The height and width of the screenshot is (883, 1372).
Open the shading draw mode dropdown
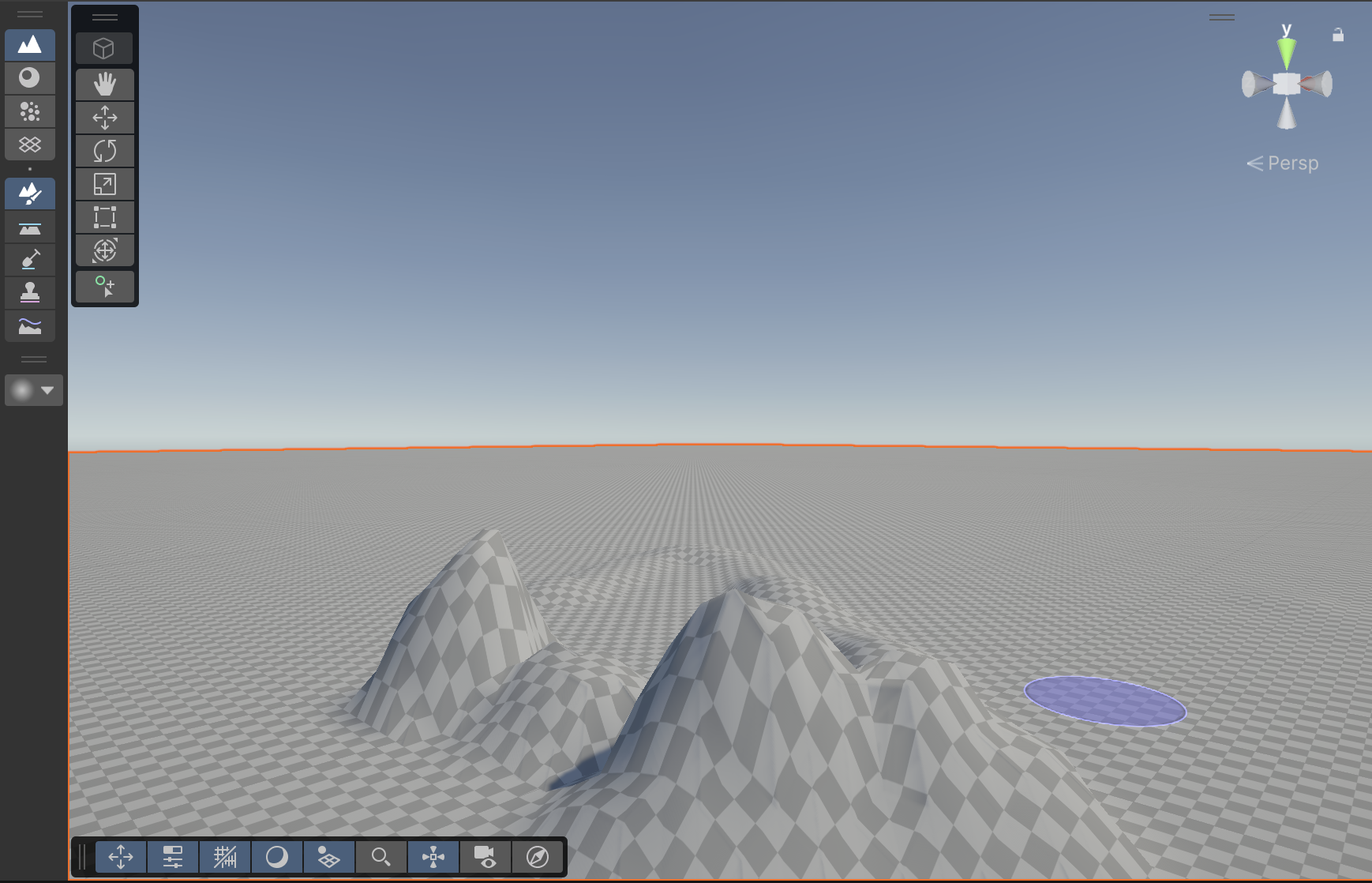[x=277, y=857]
